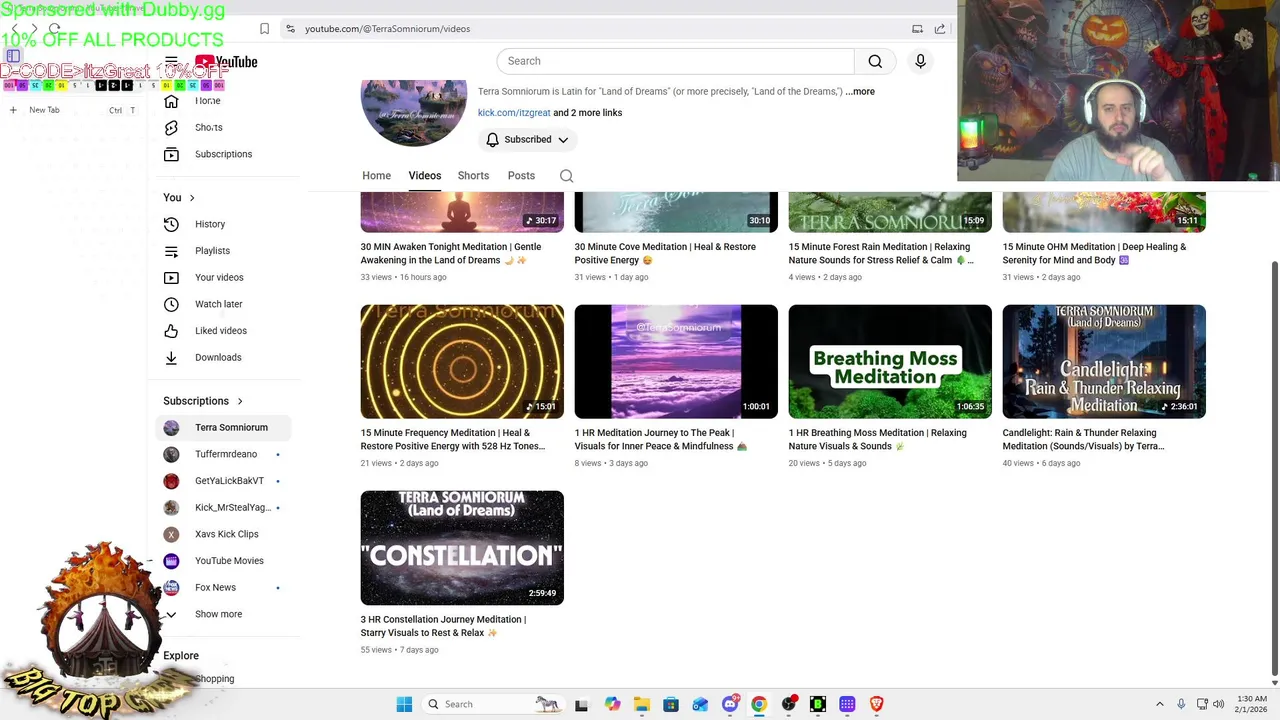Click the browser address bar URL
The image size is (1280, 720).
pyautogui.click(x=387, y=29)
